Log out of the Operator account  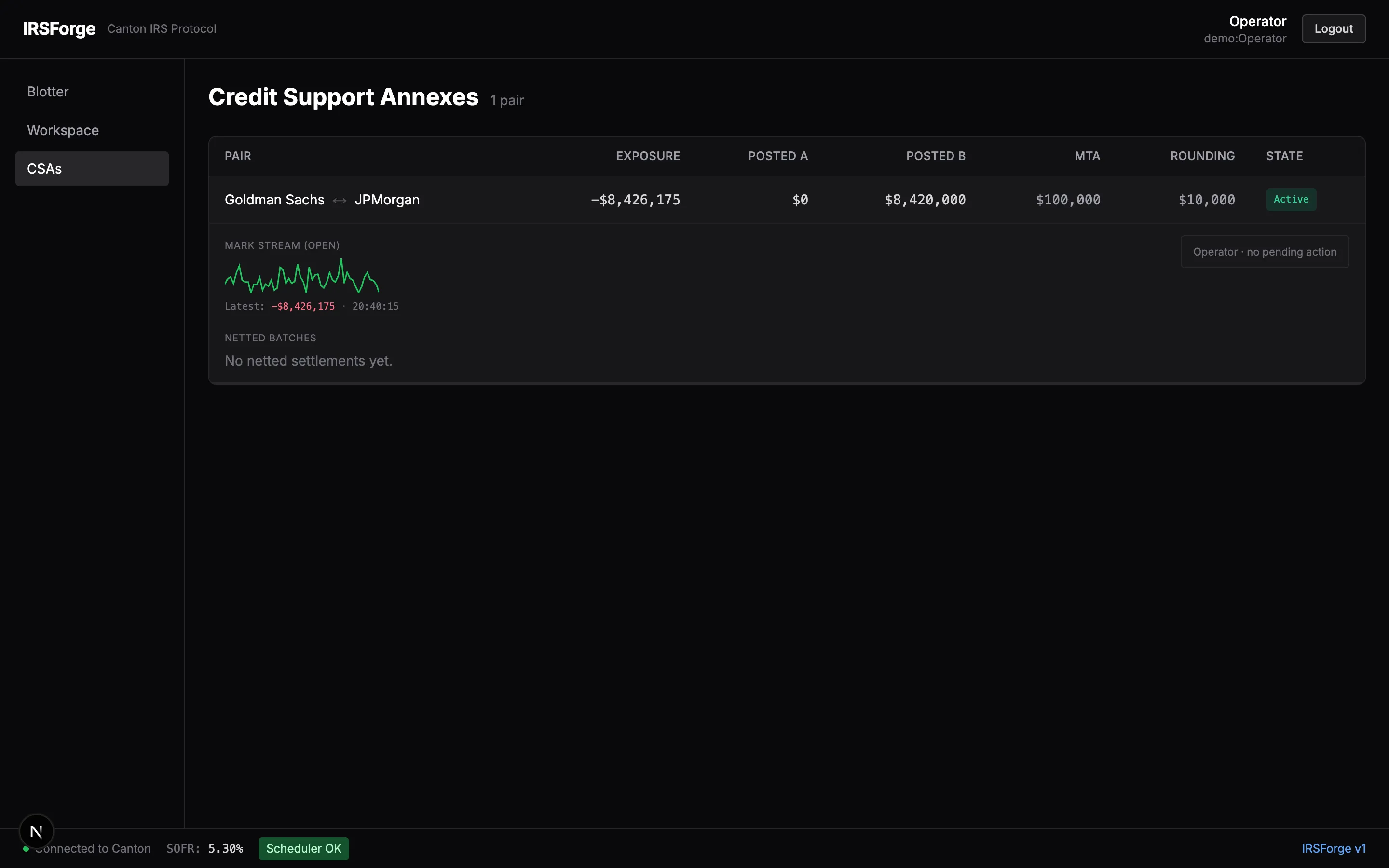[x=1333, y=28]
